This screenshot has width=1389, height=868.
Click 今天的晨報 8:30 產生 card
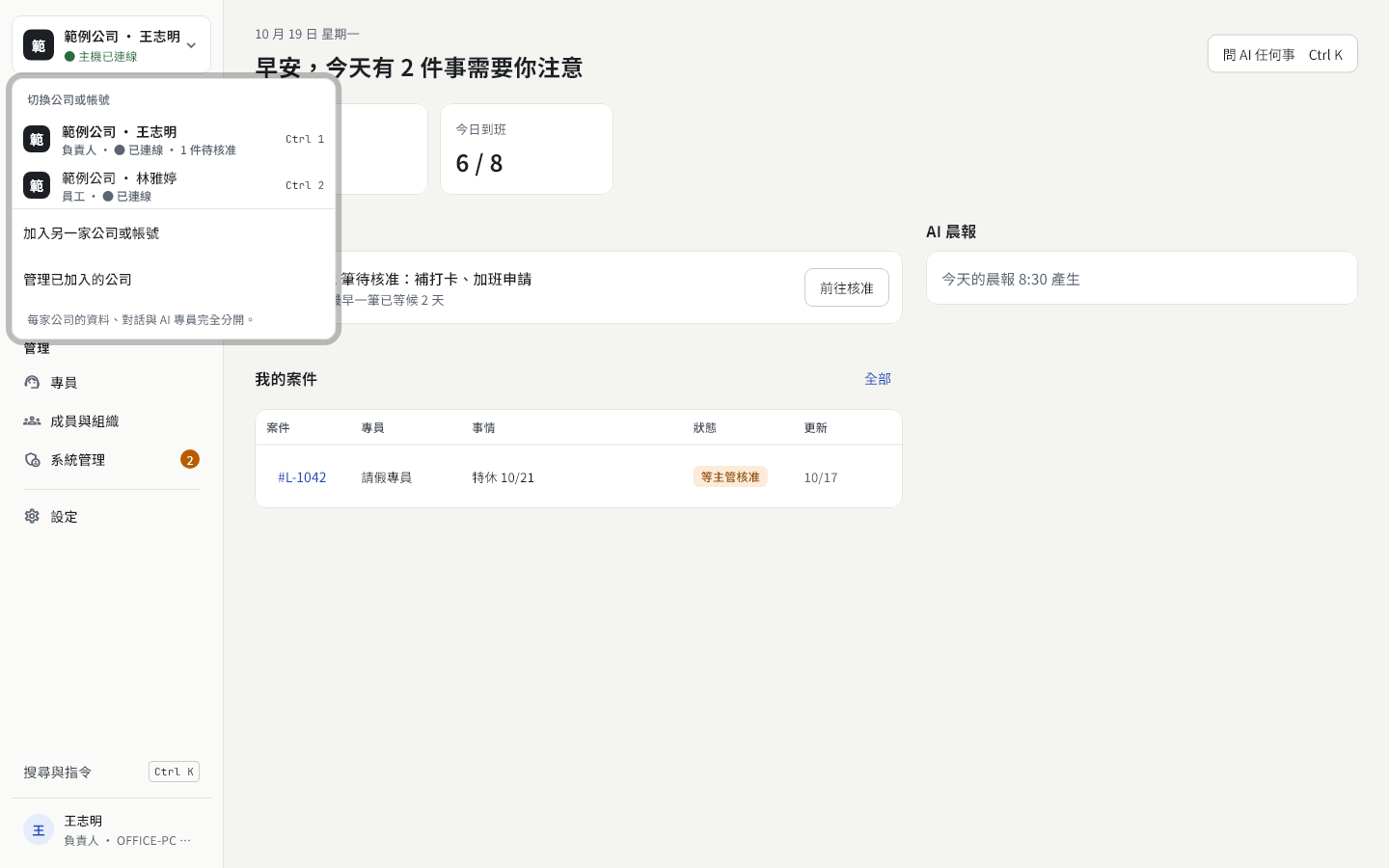[x=1142, y=279]
